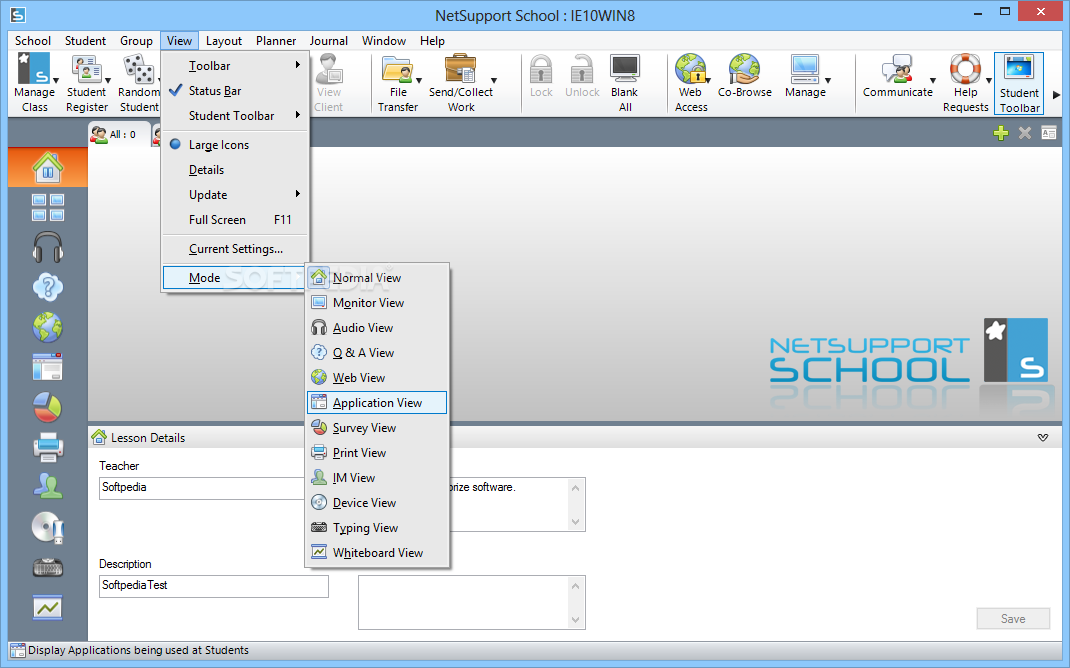The width and height of the screenshot is (1070, 668).
Task: Select the Large Icons radio option
Action: pos(235,145)
